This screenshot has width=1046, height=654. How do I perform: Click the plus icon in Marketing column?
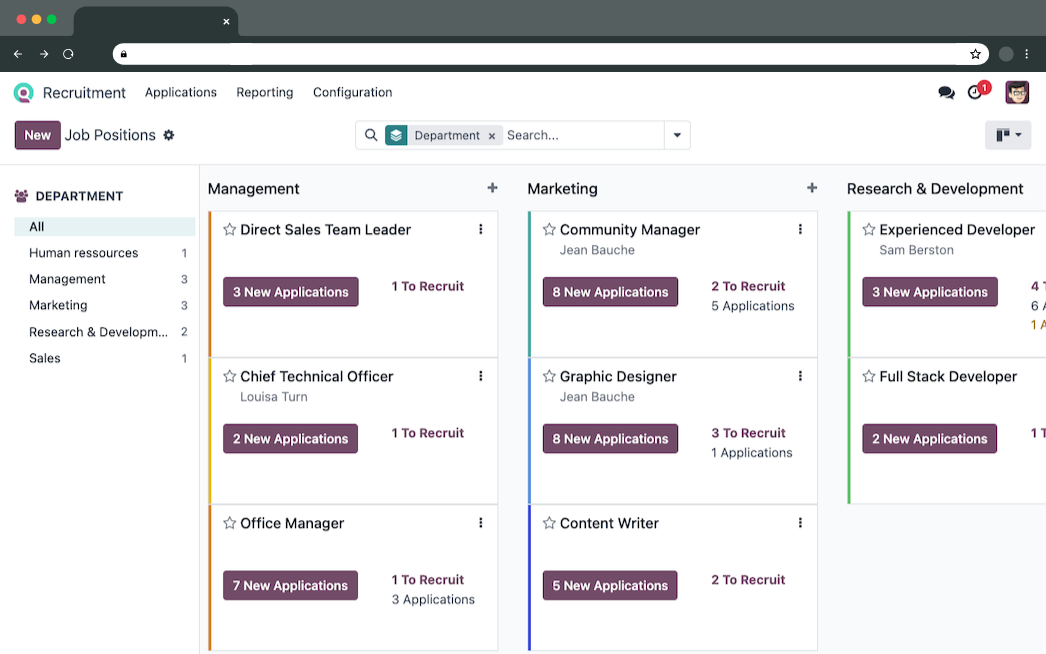pyautogui.click(x=812, y=188)
